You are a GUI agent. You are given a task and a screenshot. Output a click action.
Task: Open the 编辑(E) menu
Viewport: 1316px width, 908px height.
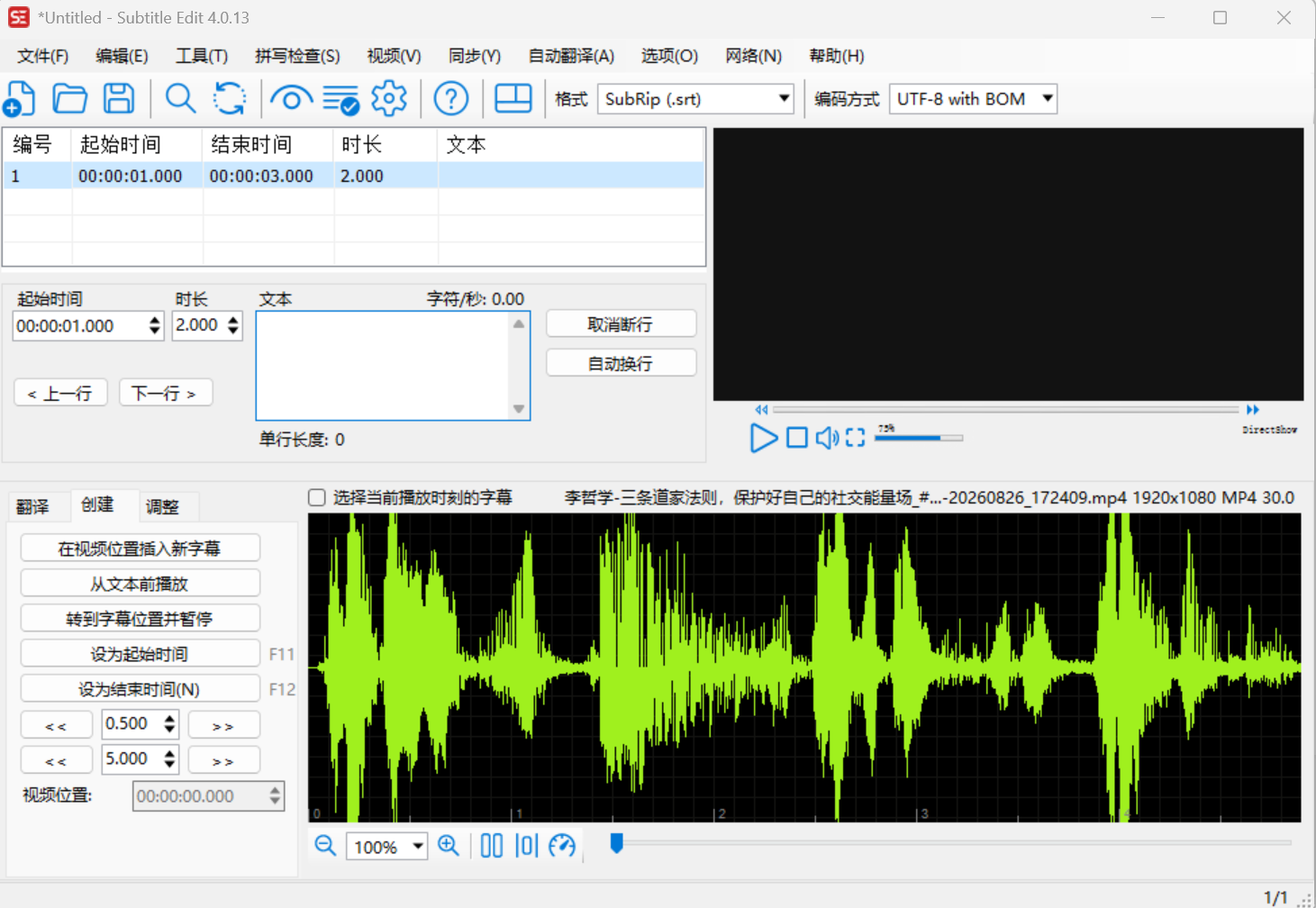[x=122, y=56]
